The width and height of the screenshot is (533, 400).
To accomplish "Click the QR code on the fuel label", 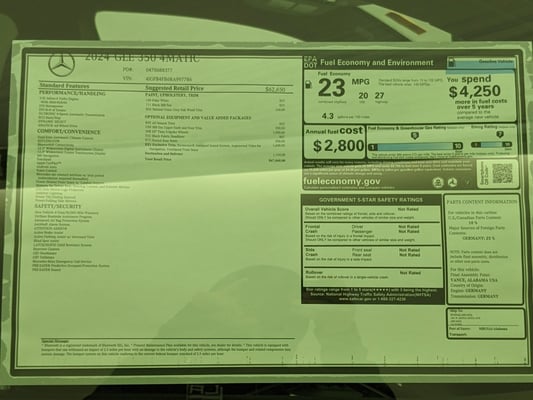I will (502, 173).
